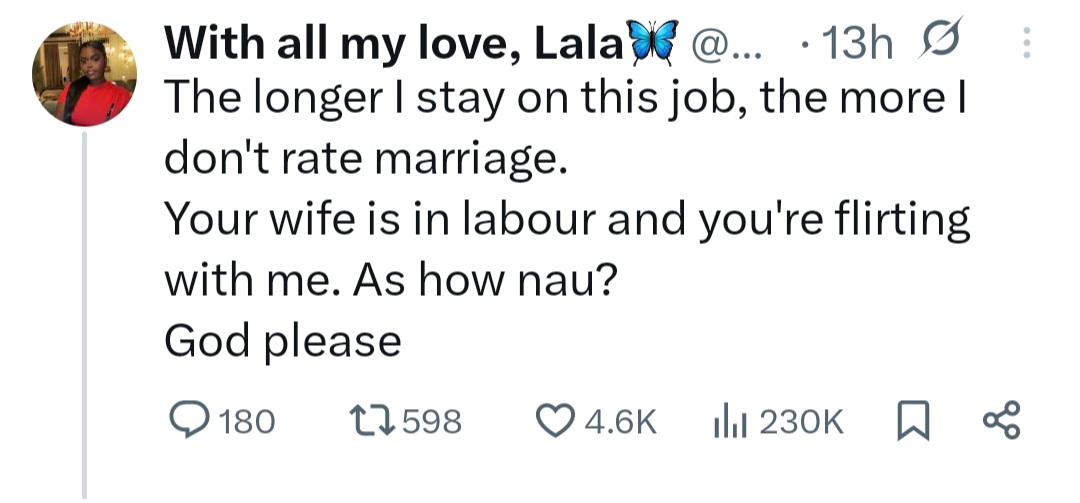Click the sentence "don't rate marriage."

click(365, 159)
